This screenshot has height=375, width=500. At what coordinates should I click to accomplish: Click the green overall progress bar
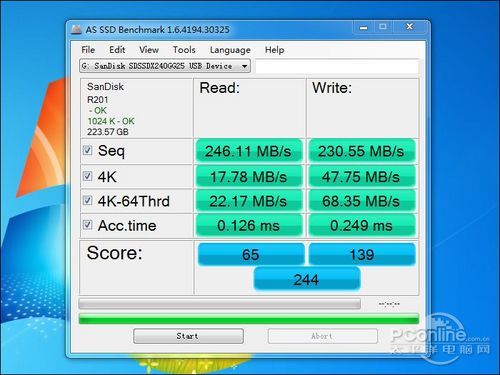pyautogui.click(x=249, y=318)
